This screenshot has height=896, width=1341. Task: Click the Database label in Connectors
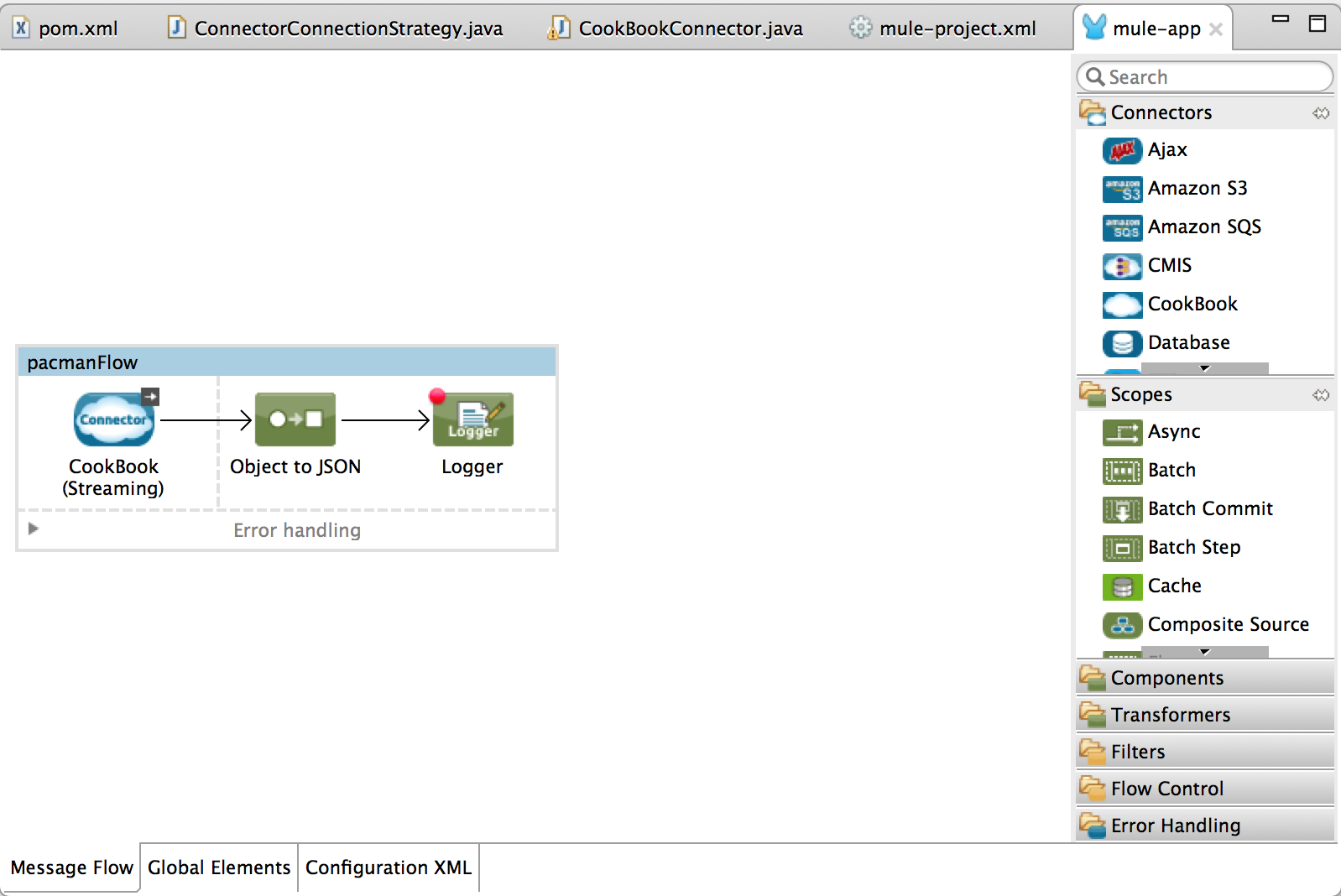pyautogui.click(x=1189, y=342)
